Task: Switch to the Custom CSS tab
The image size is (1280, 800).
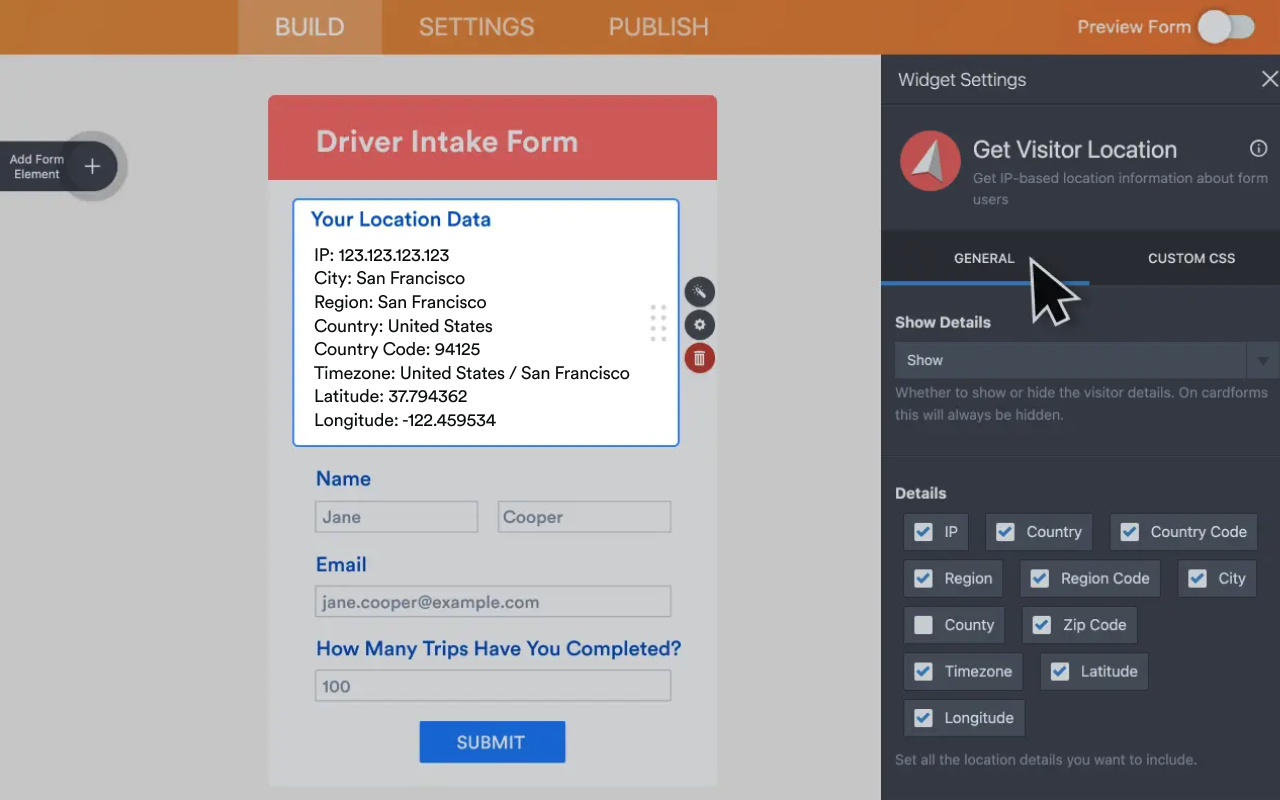Action: [1191, 258]
